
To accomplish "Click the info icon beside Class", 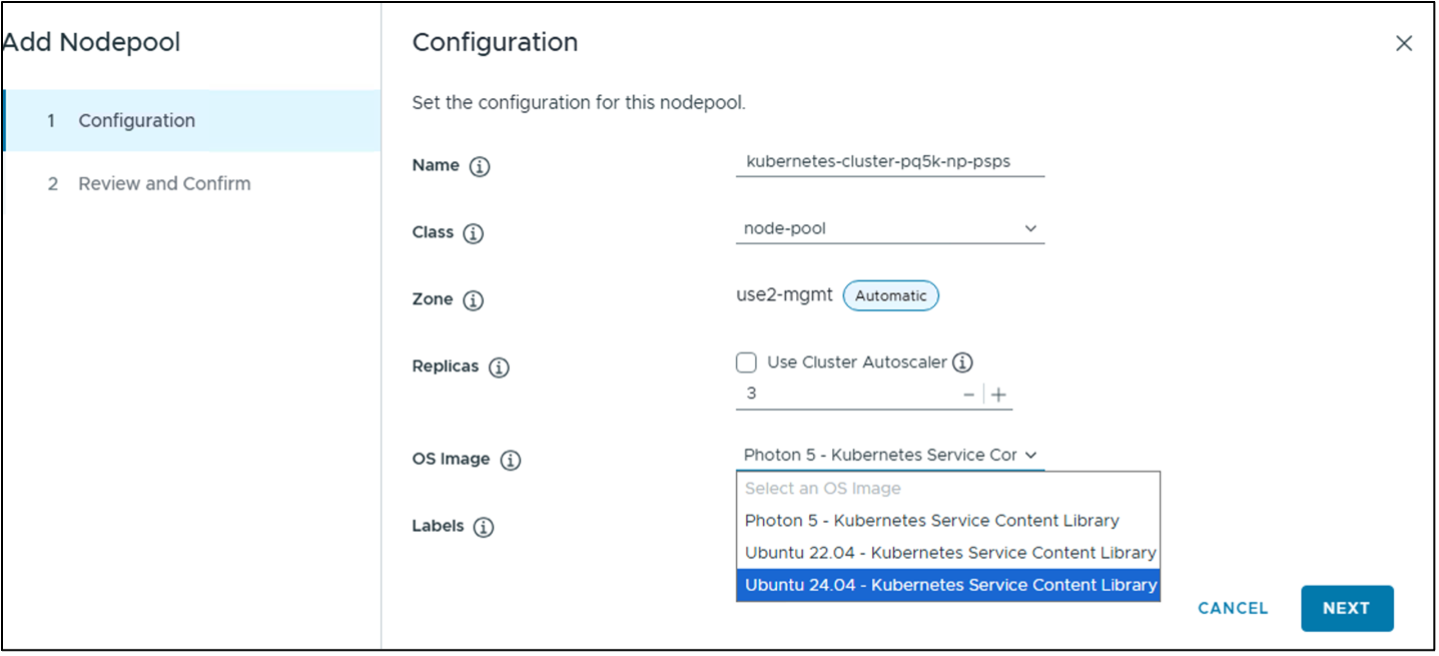I will click(x=474, y=234).
